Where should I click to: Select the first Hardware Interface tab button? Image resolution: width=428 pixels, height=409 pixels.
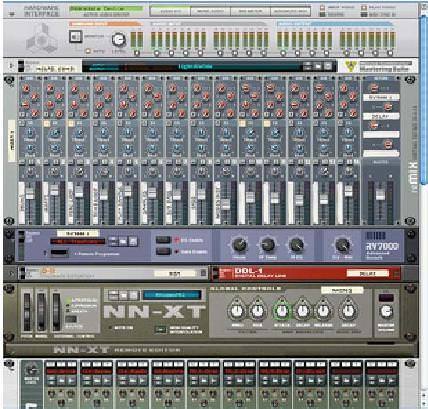click(x=170, y=11)
